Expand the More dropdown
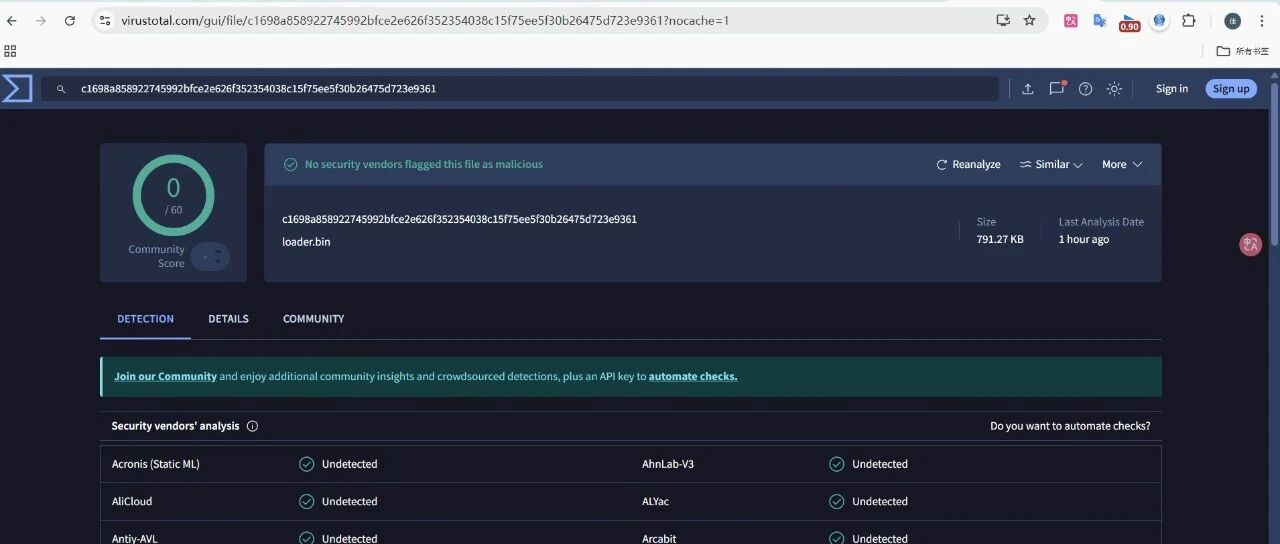This screenshot has height=544, width=1280. (1122, 164)
